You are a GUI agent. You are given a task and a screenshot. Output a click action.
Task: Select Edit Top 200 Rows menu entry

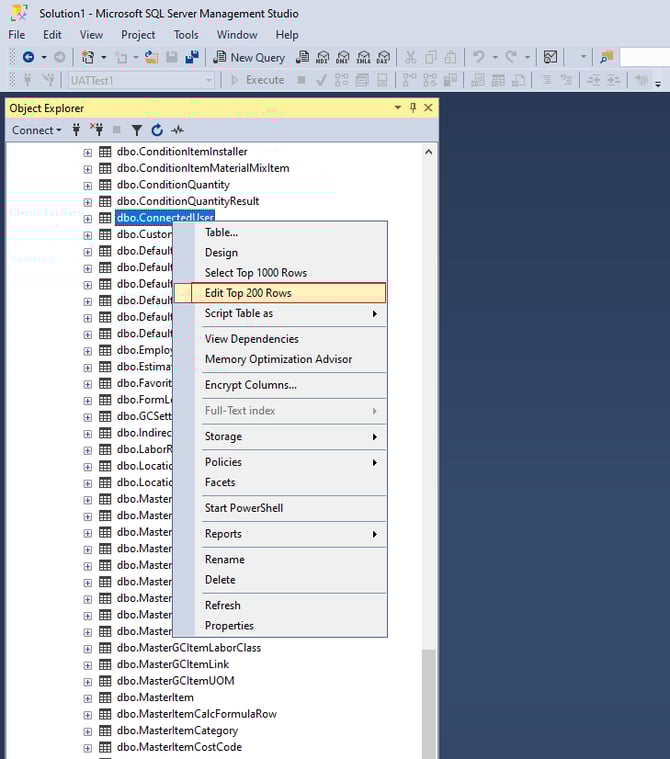(248, 293)
